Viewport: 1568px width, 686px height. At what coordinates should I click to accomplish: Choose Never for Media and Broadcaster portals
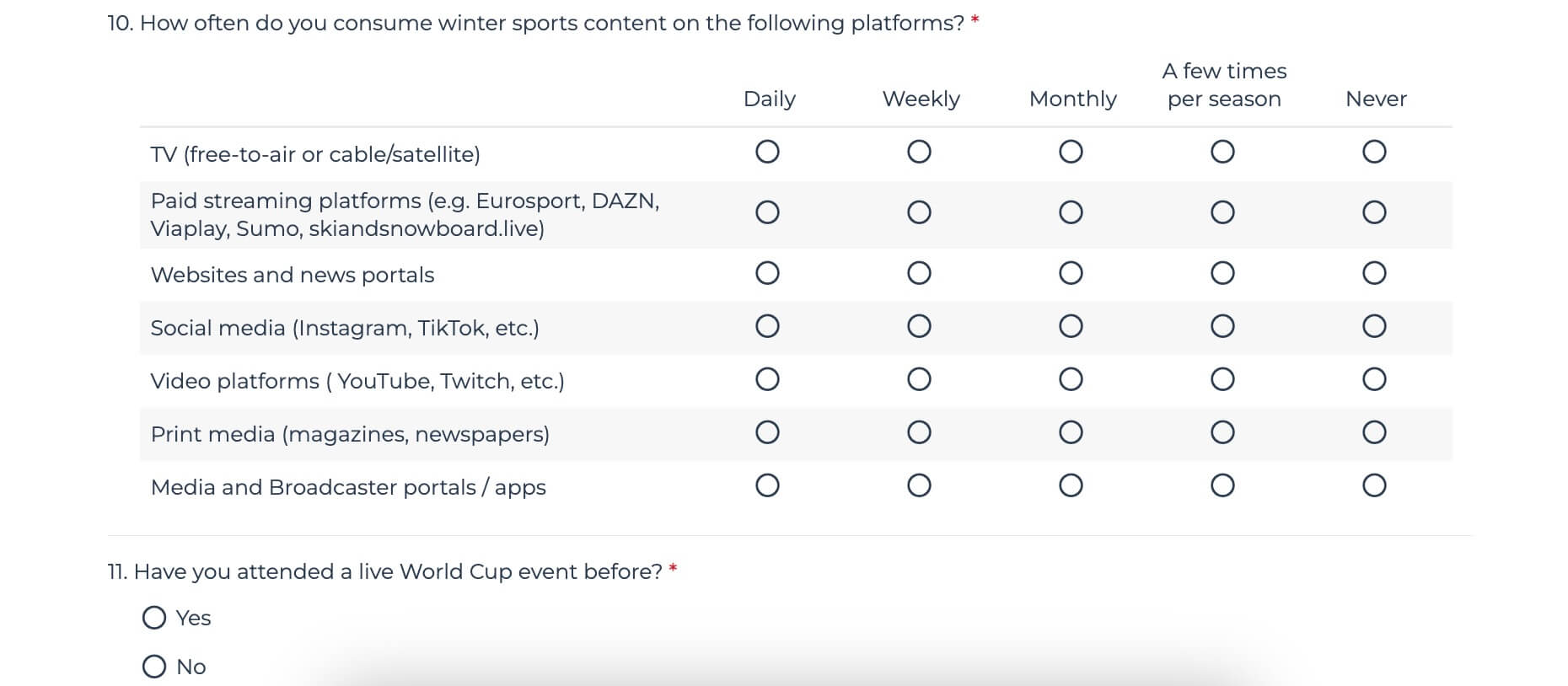coord(1374,485)
